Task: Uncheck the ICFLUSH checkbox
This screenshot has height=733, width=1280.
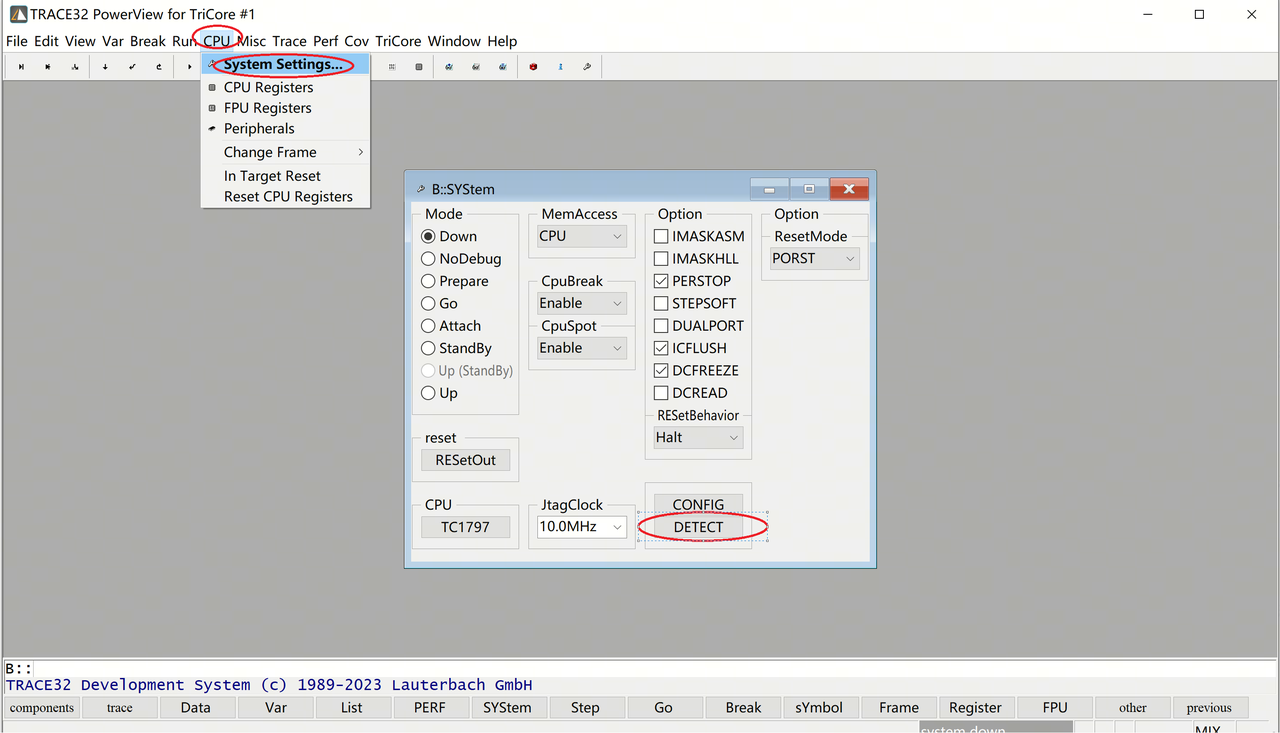Action: (661, 349)
